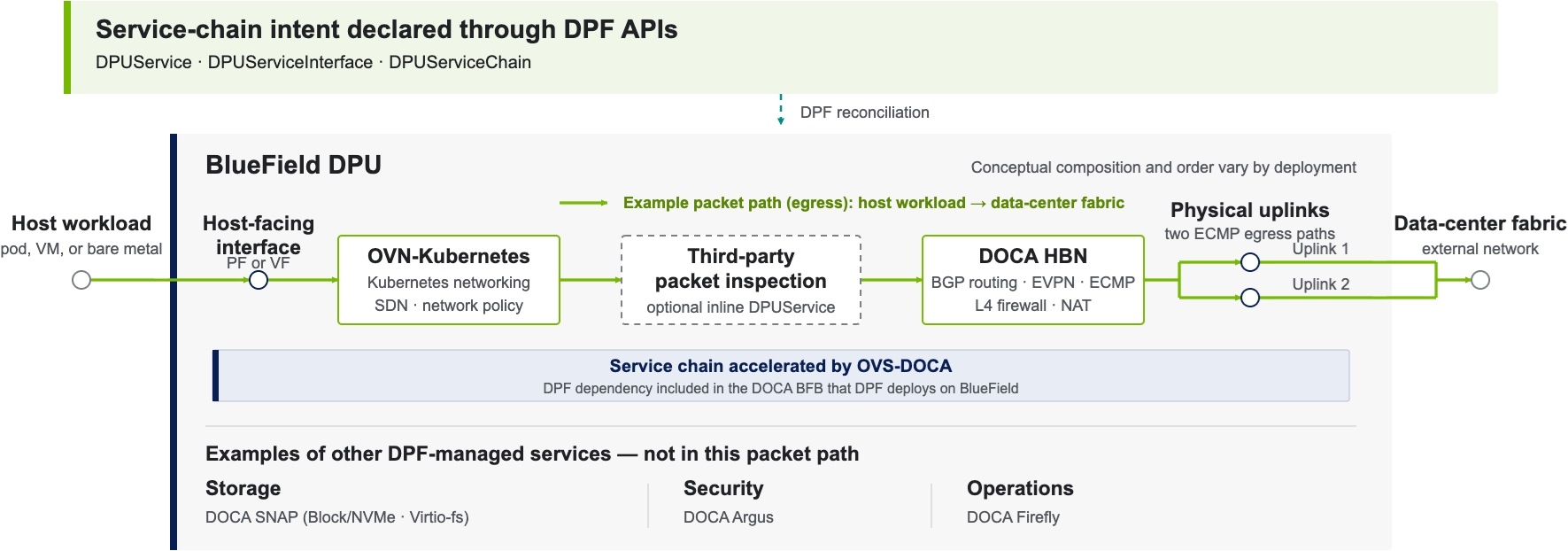Image resolution: width=1568 pixels, height=551 pixels.
Task: Click the Uplink 2 label
Action: click(1321, 284)
